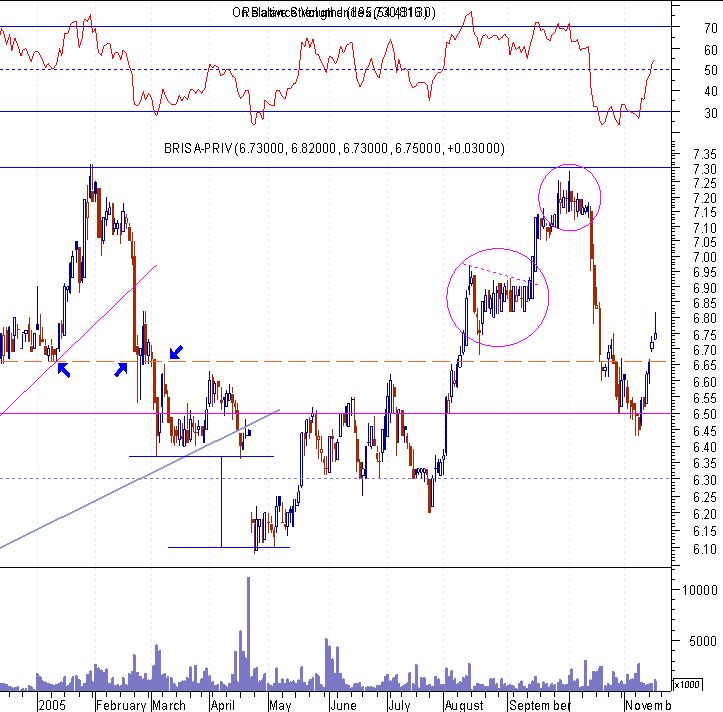Click the July date axis label
Image resolution: width=723 pixels, height=712 pixels.
click(399, 705)
